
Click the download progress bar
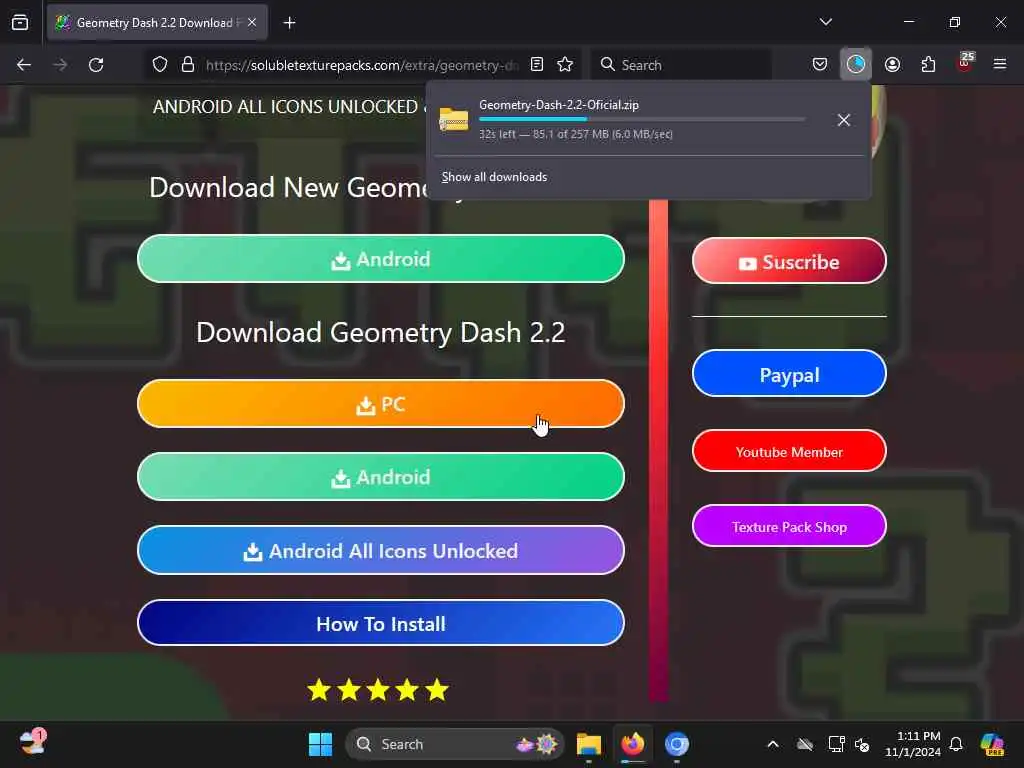click(x=642, y=119)
